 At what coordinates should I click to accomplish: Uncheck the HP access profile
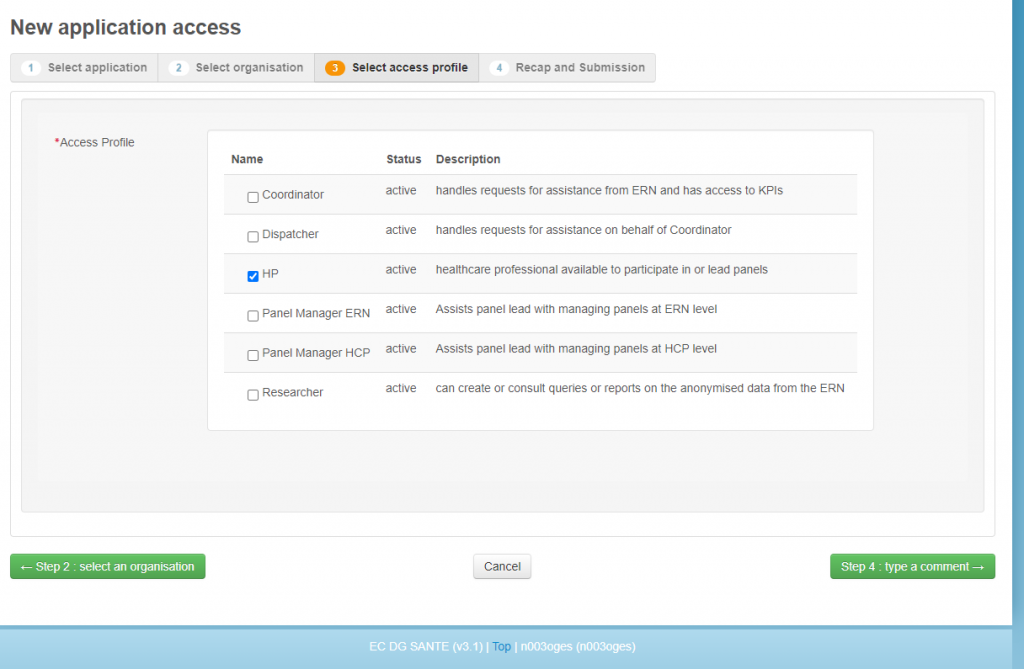(253, 276)
